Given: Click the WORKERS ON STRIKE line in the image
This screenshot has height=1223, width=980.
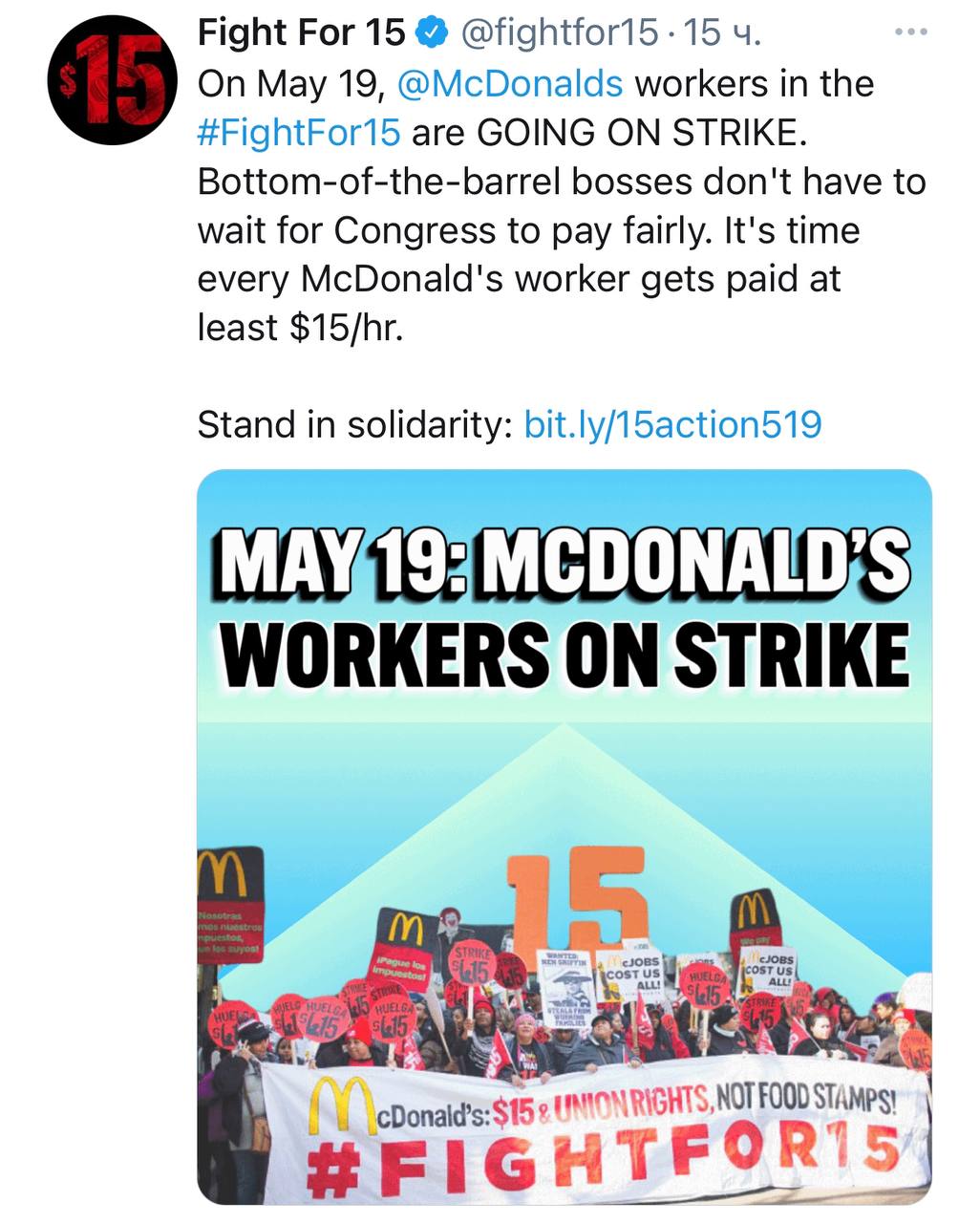Looking at the screenshot, I should tap(563, 654).
